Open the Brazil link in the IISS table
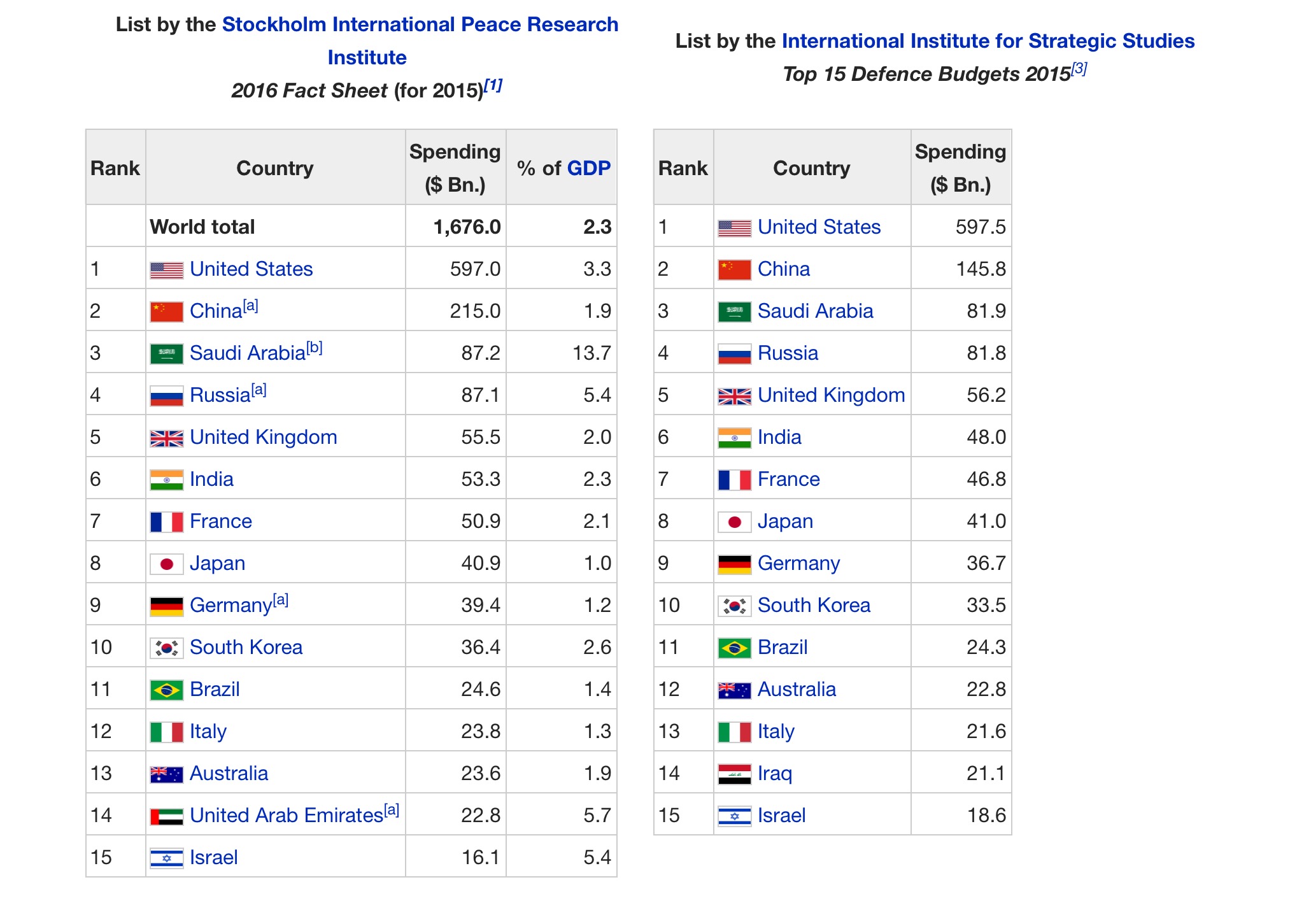 click(x=783, y=648)
